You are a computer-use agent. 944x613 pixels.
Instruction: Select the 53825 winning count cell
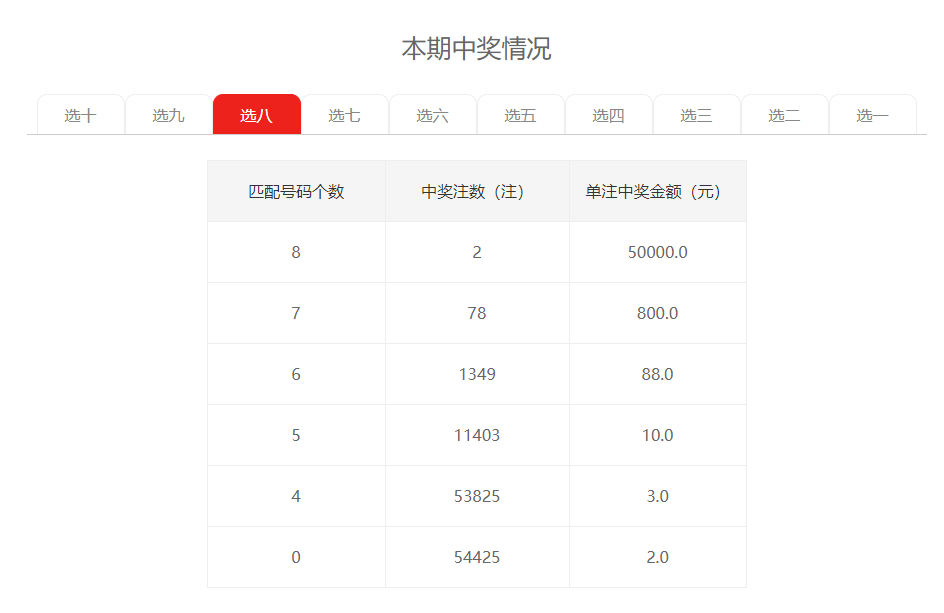click(x=477, y=497)
